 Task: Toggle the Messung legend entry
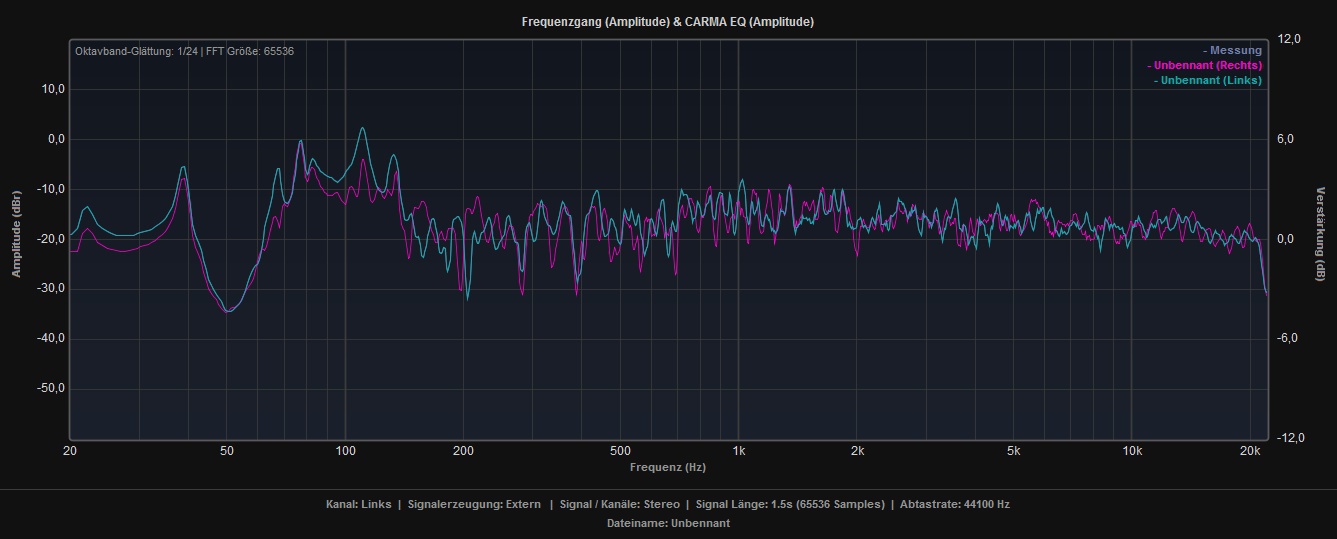pyautogui.click(x=1232, y=50)
